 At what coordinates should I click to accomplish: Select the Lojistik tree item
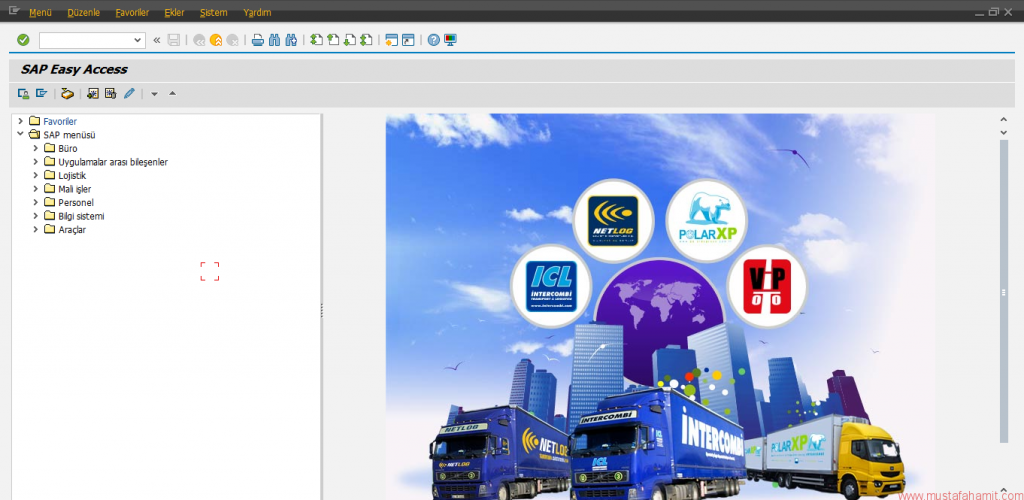pos(72,176)
